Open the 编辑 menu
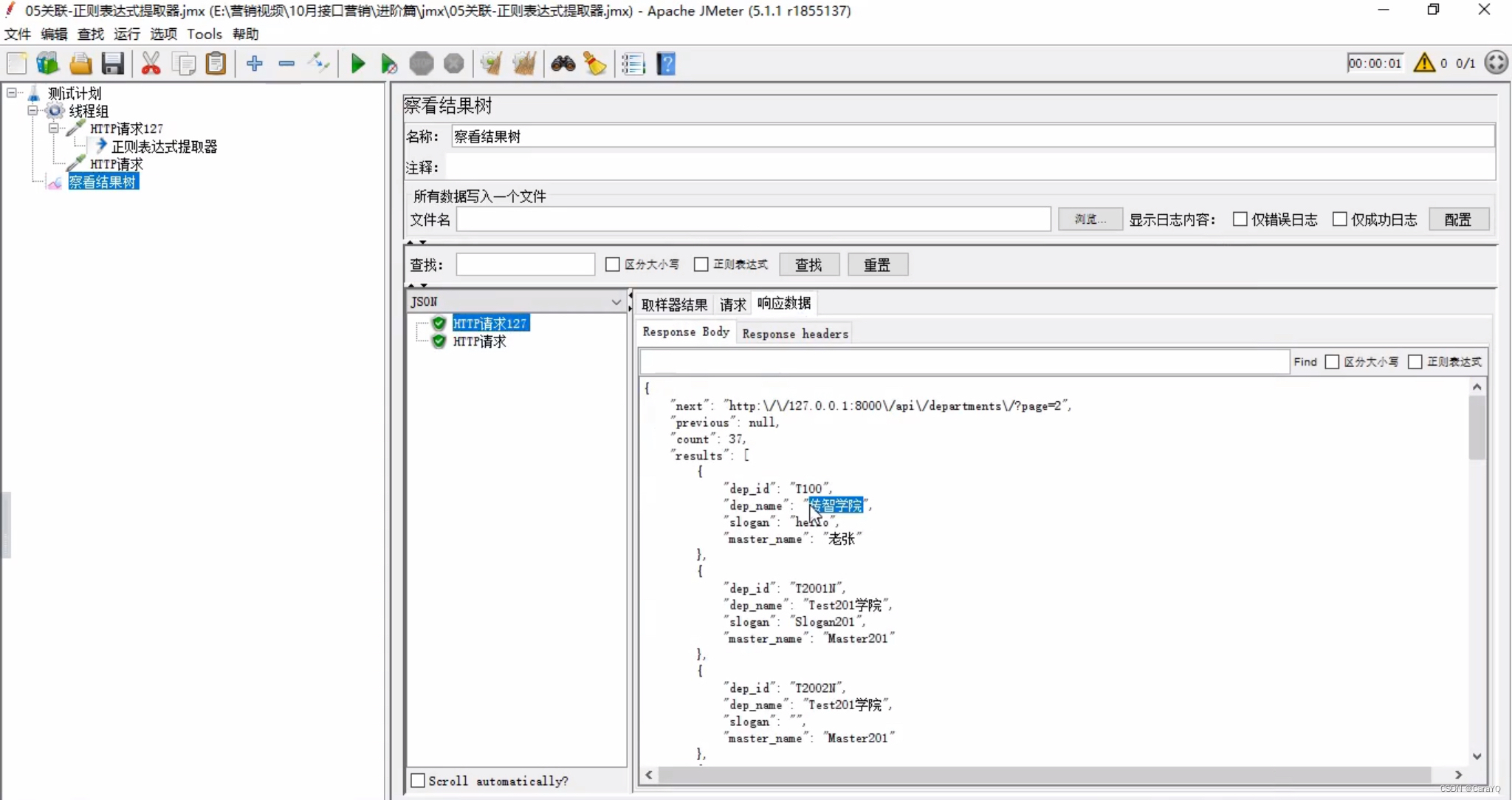Screen dimensions: 1512x800 [x=54, y=34]
